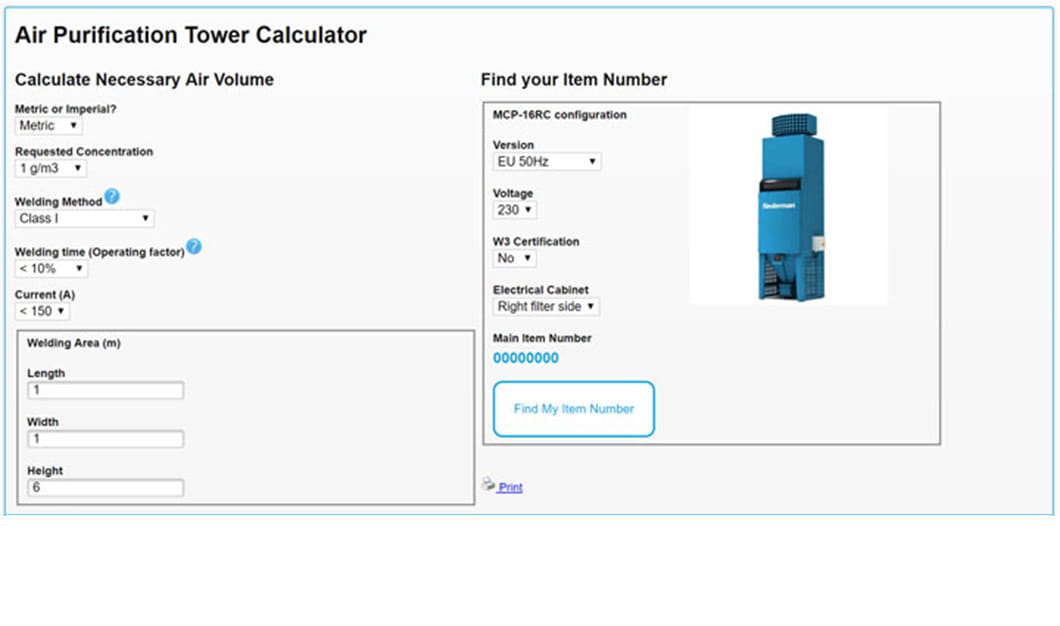Click the Print link
The image size is (1060, 626).
(x=510, y=488)
